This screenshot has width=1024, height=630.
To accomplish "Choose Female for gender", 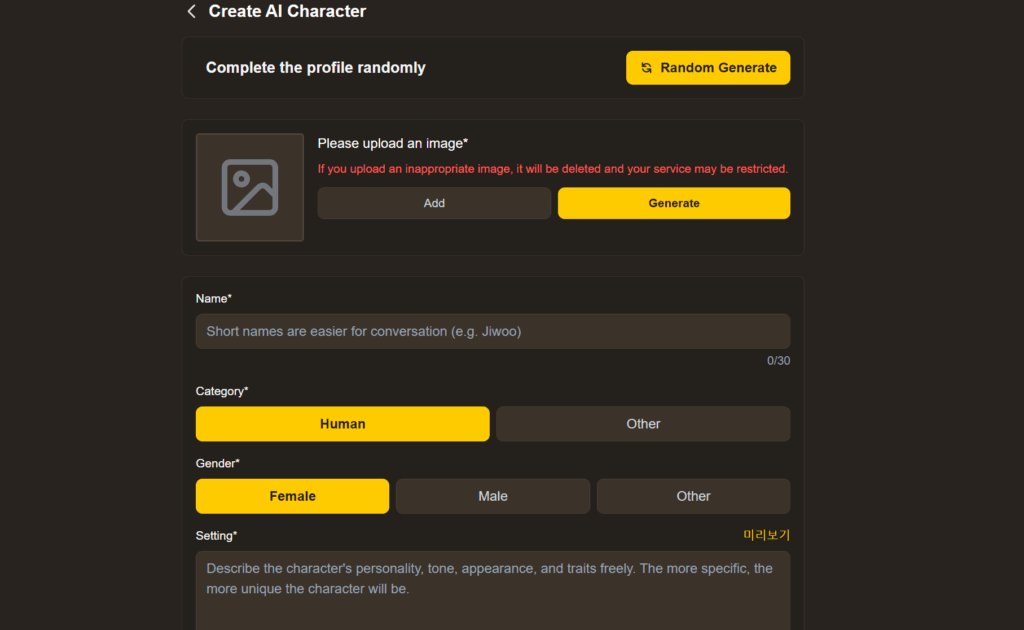I will tap(291, 495).
